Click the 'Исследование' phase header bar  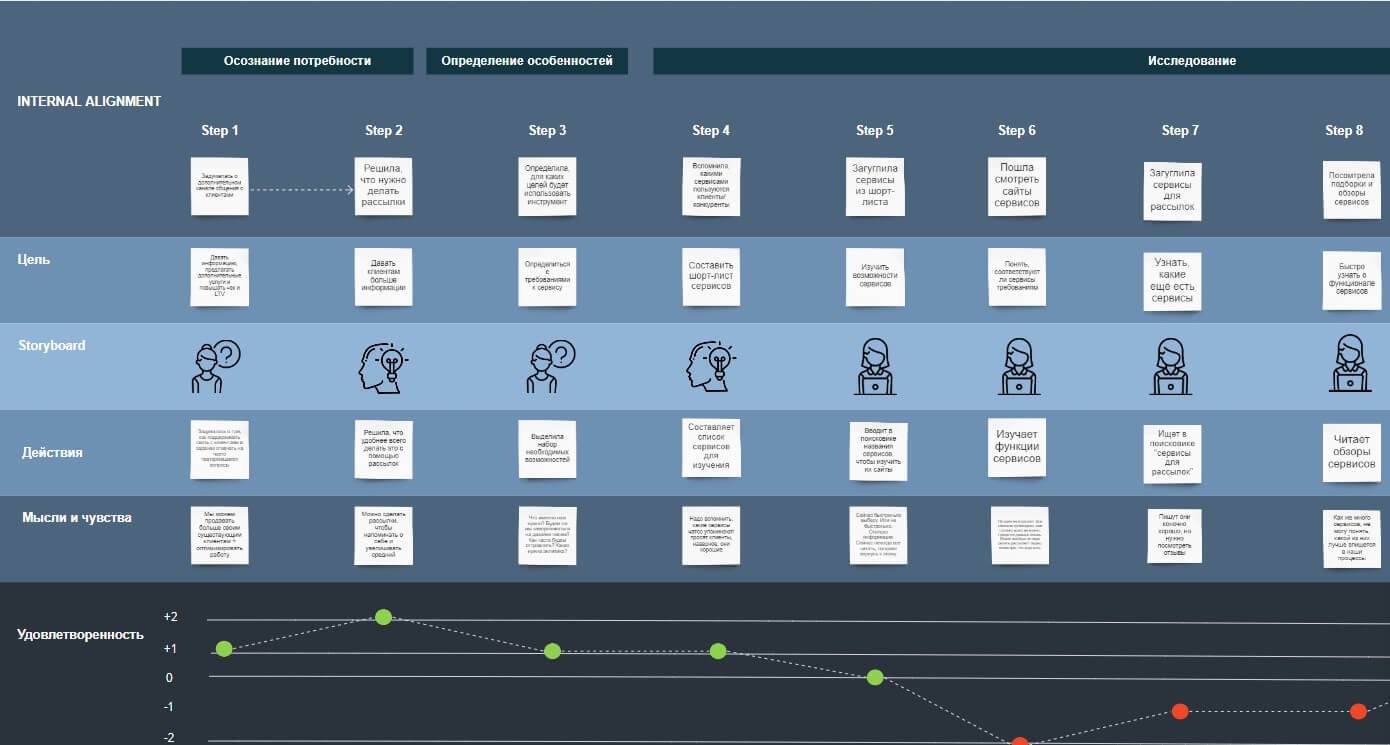click(x=1020, y=61)
